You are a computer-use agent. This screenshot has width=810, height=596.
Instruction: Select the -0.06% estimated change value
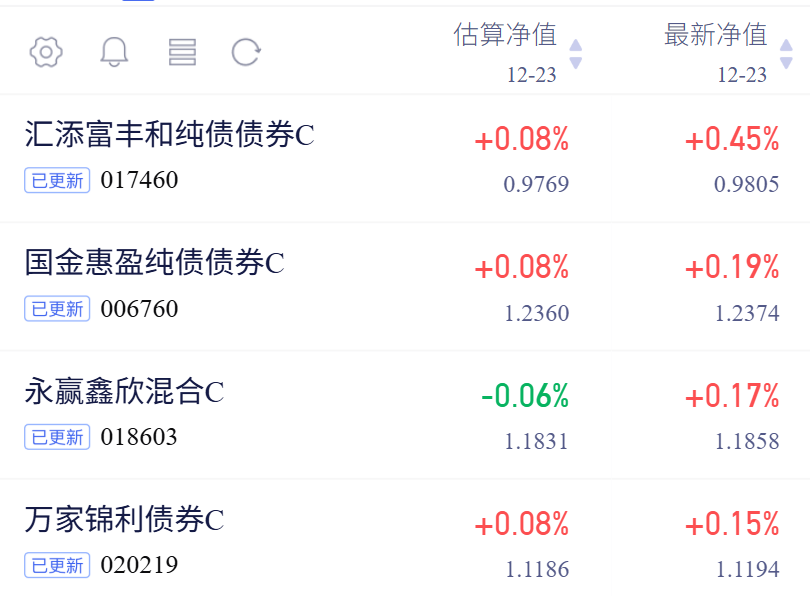point(525,396)
